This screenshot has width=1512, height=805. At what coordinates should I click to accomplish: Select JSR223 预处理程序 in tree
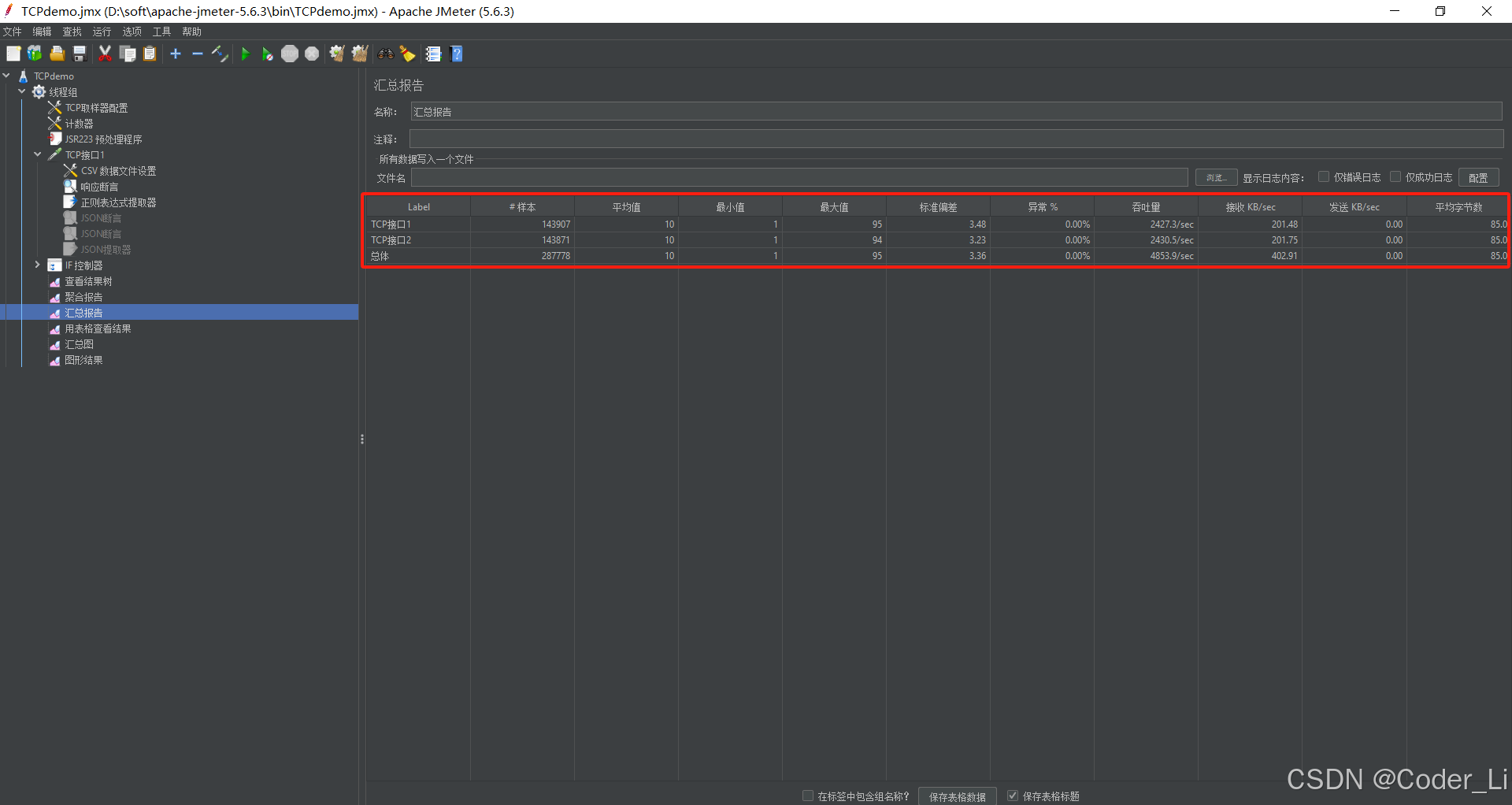103,139
